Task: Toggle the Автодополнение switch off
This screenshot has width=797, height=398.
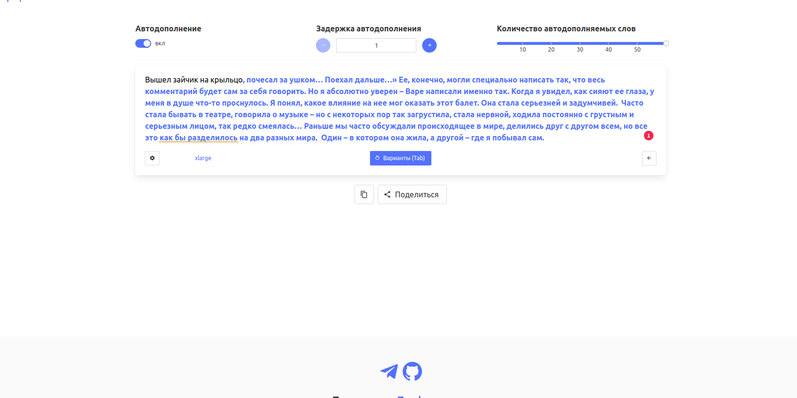Action: 143,44
